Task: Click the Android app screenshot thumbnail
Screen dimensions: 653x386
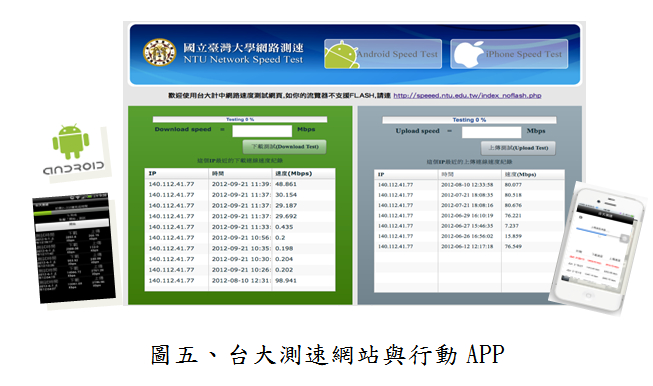Action: [74, 247]
